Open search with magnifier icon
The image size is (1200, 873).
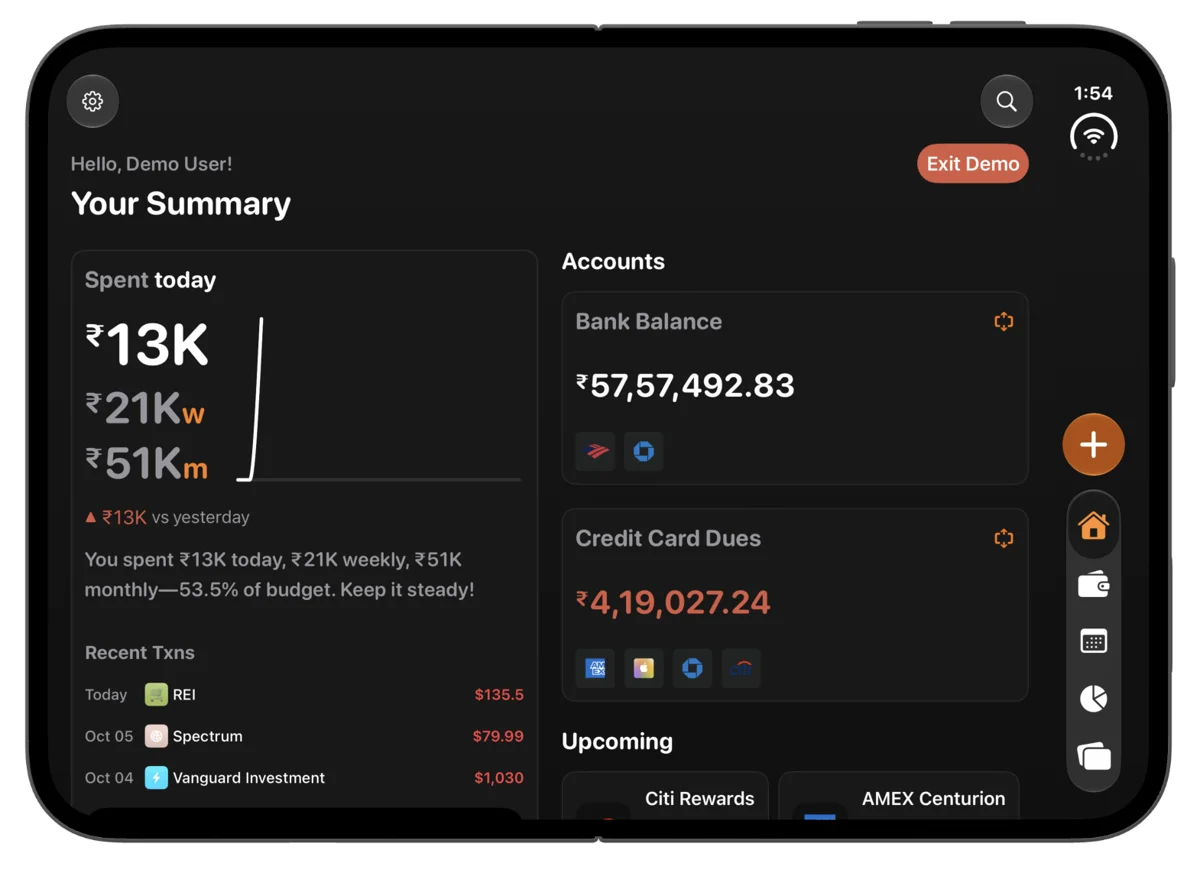coord(1006,101)
